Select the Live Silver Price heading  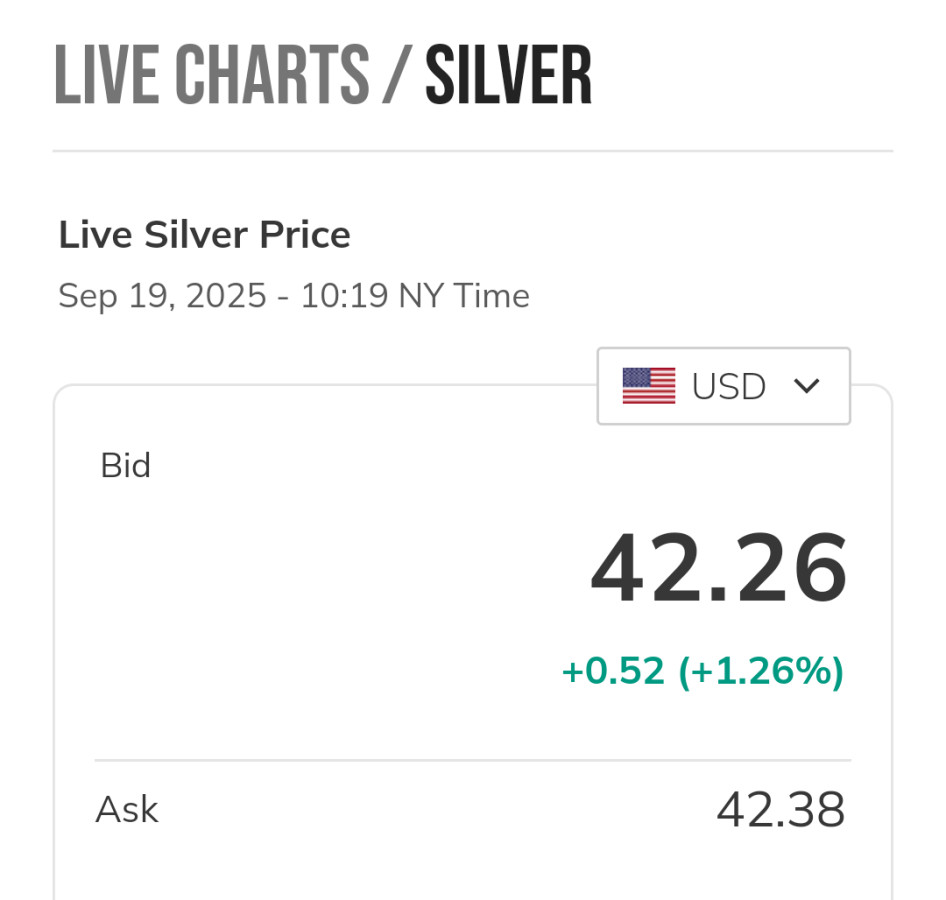coord(204,235)
